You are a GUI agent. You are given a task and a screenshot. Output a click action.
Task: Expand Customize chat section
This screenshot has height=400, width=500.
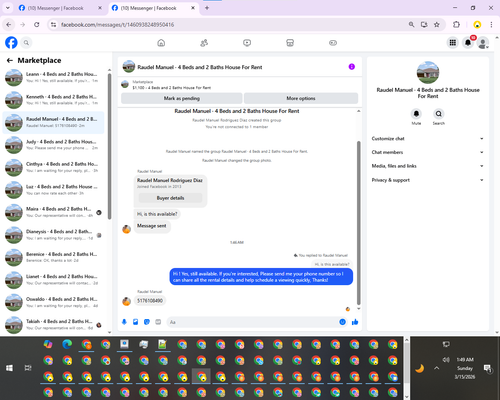click(428, 139)
